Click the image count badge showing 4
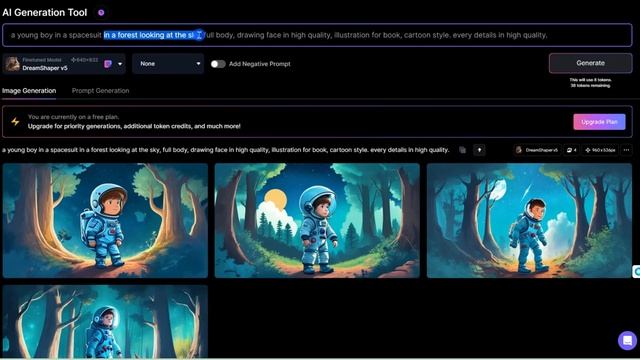This screenshot has height=360, width=640. click(x=571, y=150)
